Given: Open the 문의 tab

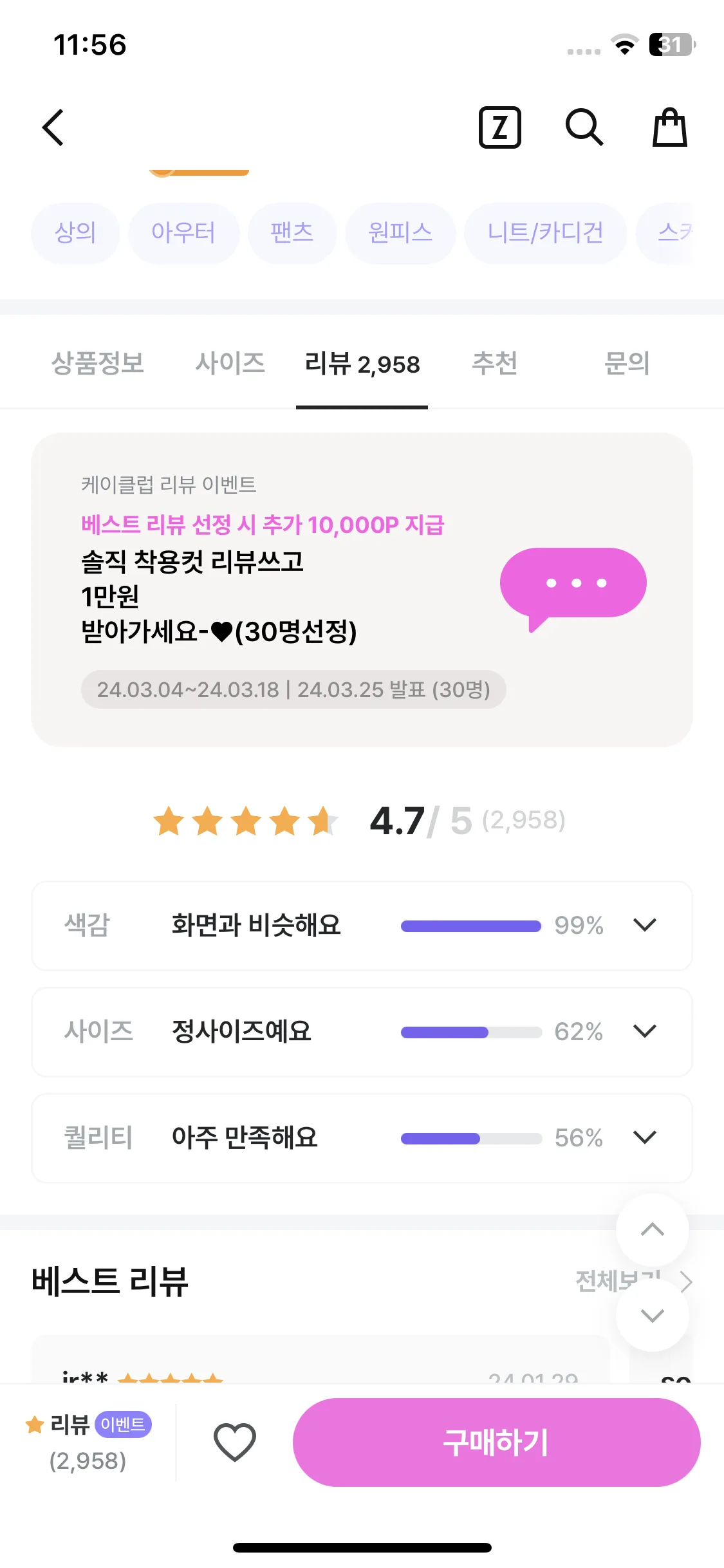Looking at the screenshot, I should pyautogui.click(x=626, y=363).
